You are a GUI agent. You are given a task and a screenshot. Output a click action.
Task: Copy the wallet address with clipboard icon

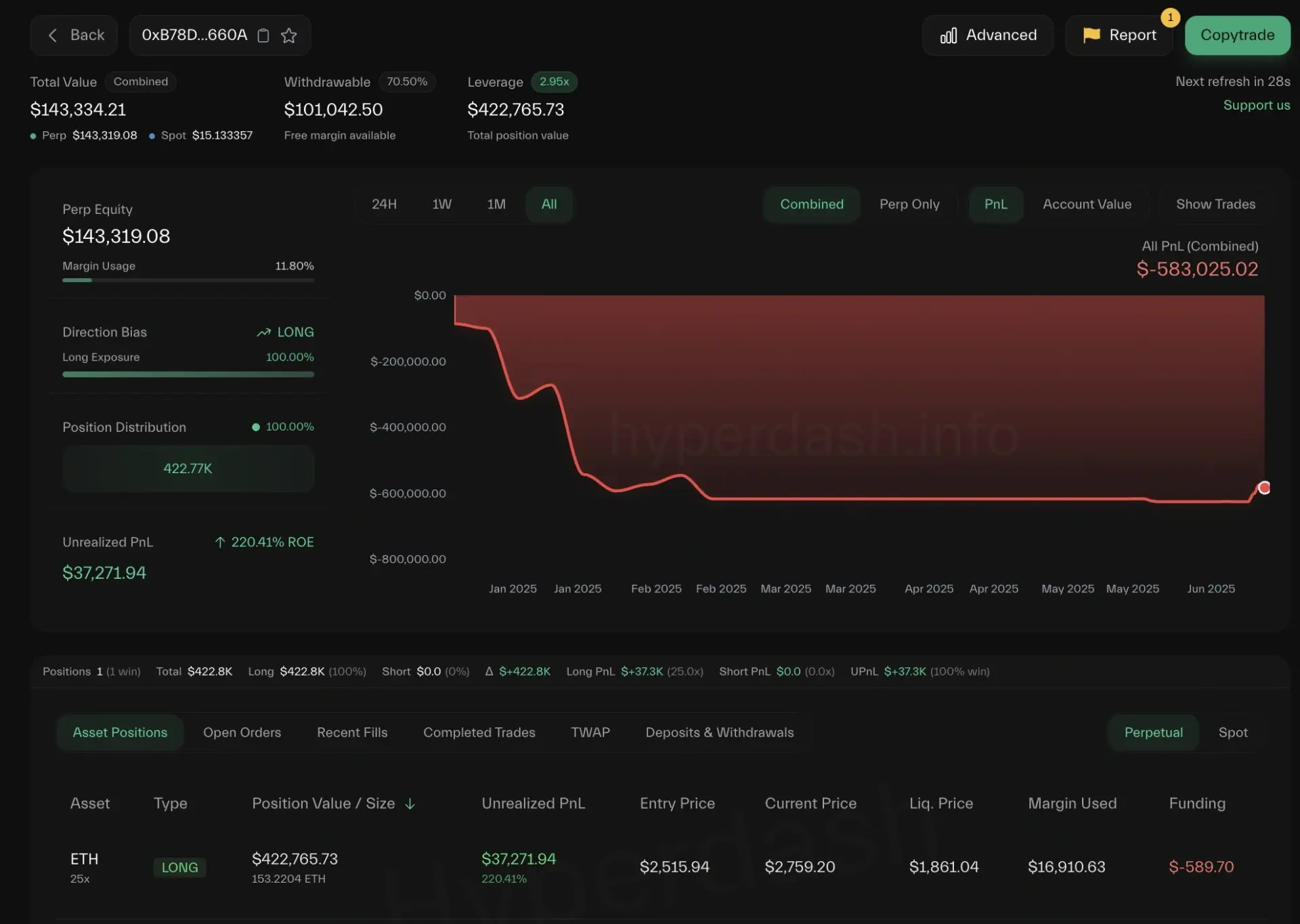pos(263,35)
